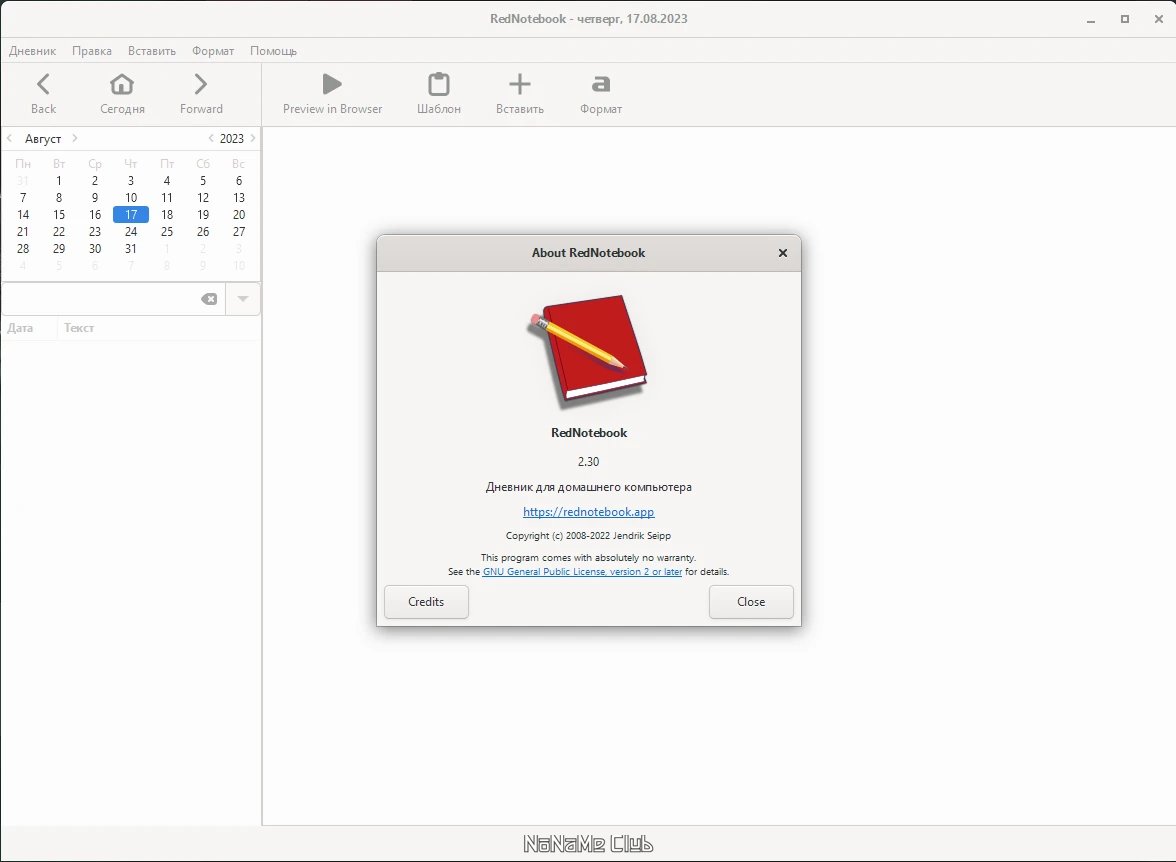Image resolution: width=1176 pixels, height=862 pixels.
Task: Select day 18 in the calendar
Action: [166, 215]
